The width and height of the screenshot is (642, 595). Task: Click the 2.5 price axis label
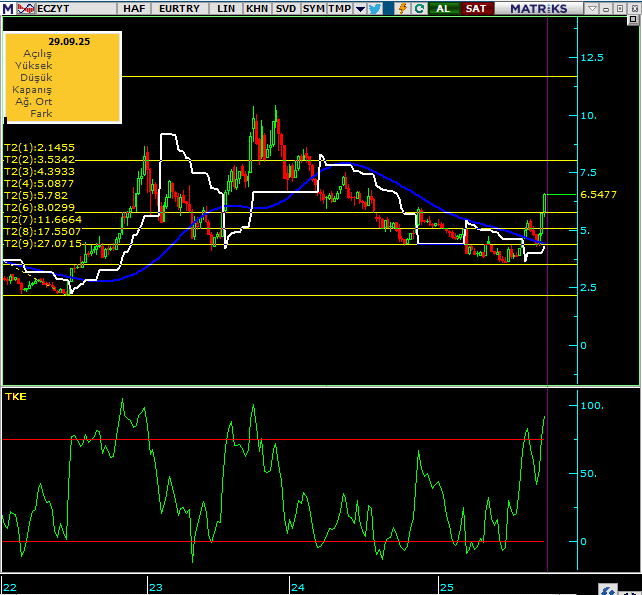pos(588,288)
